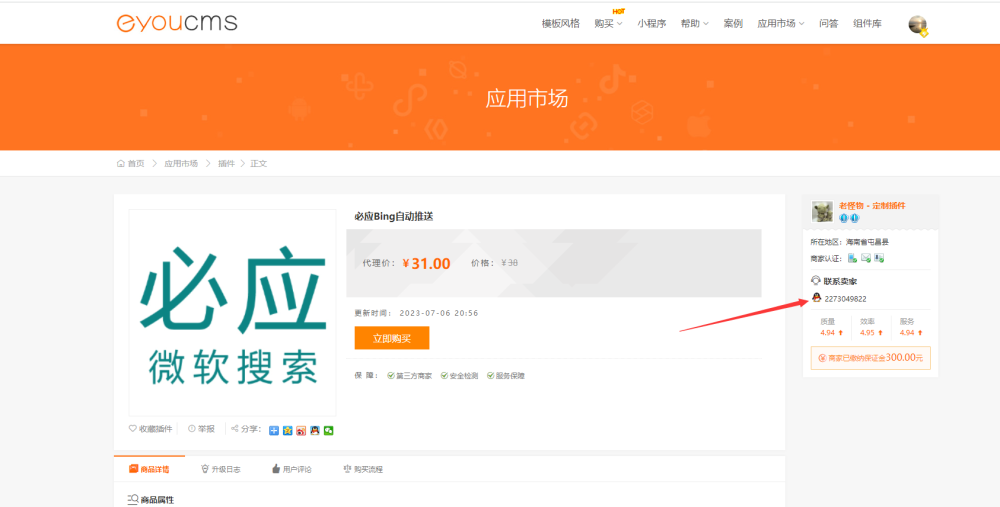Click the title 必应Bing自动推送
This screenshot has width=1000, height=507.
click(393, 217)
